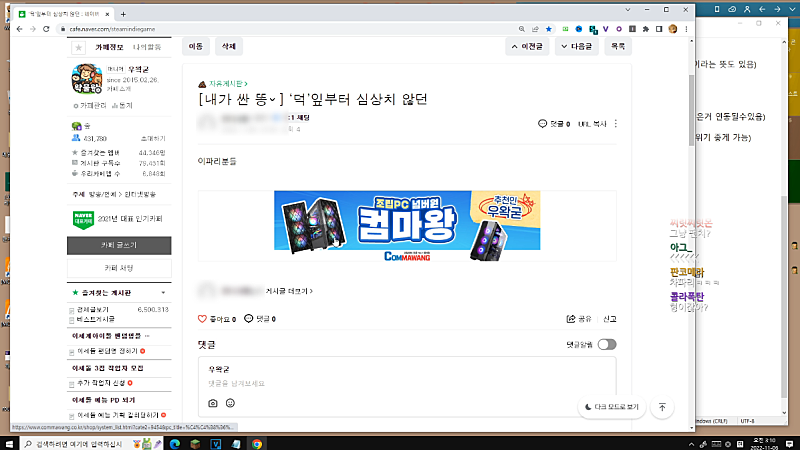800x450 pixels.
Task: Click the post's three-dot more options
Action: coord(616,124)
